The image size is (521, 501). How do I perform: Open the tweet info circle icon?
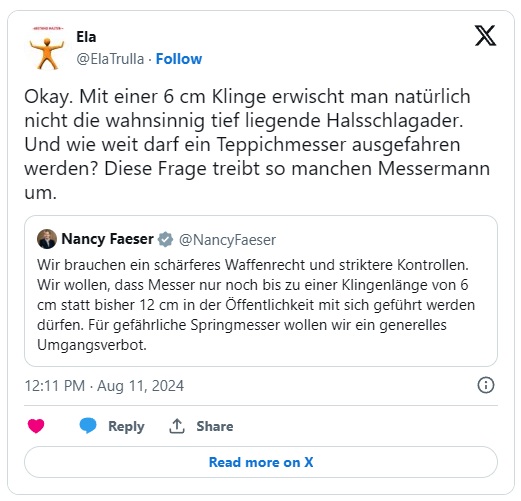tap(486, 385)
